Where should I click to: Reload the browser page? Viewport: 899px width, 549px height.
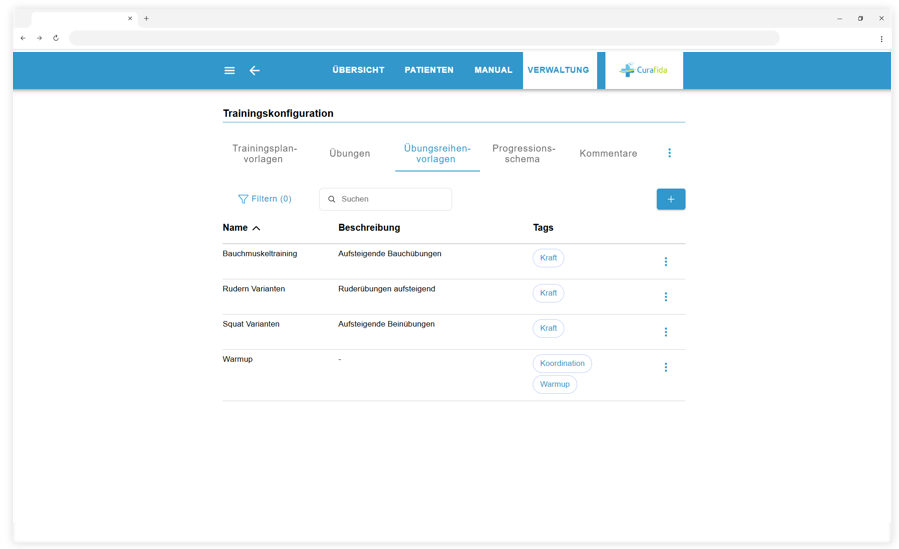point(56,38)
